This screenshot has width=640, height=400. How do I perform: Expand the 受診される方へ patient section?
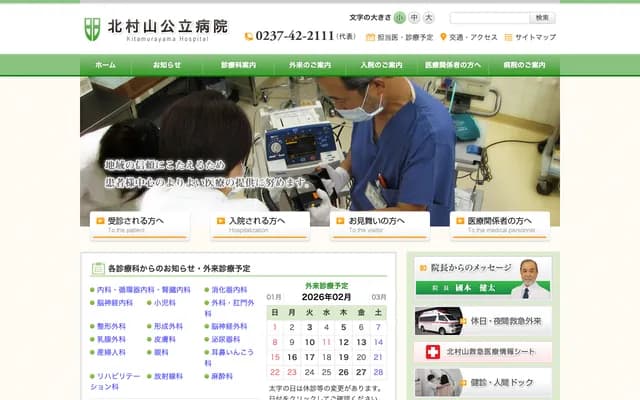tap(125, 225)
